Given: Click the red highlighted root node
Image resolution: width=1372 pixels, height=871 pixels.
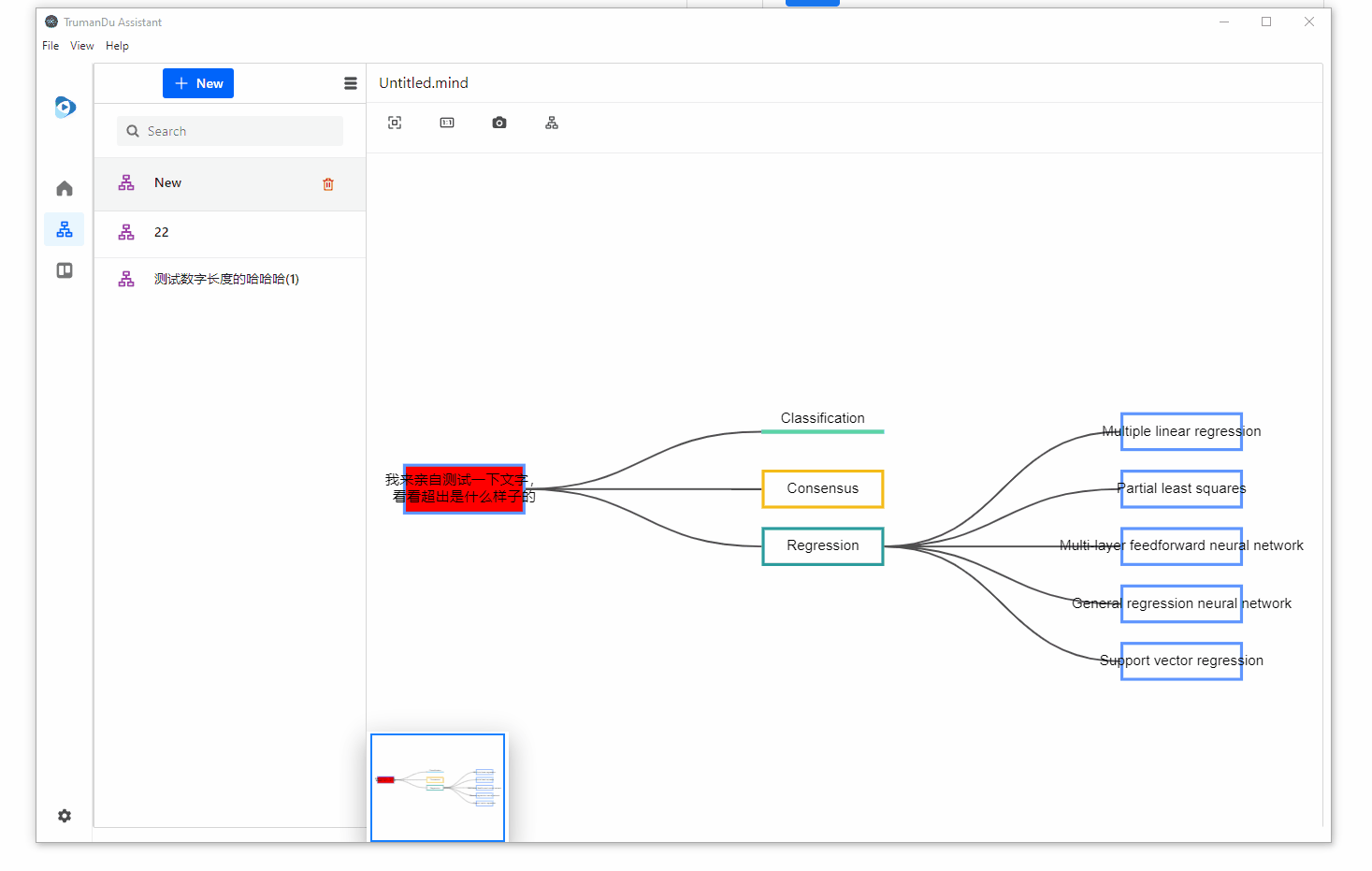Looking at the screenshot, I should pos(464,488).
